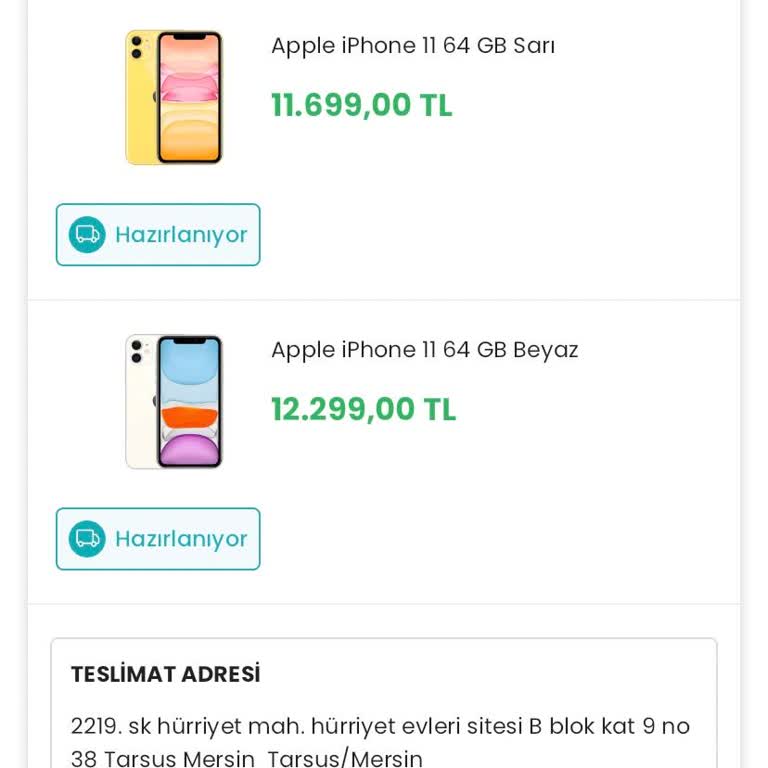Click the address line starting with 2219. sk

point(380,726)
